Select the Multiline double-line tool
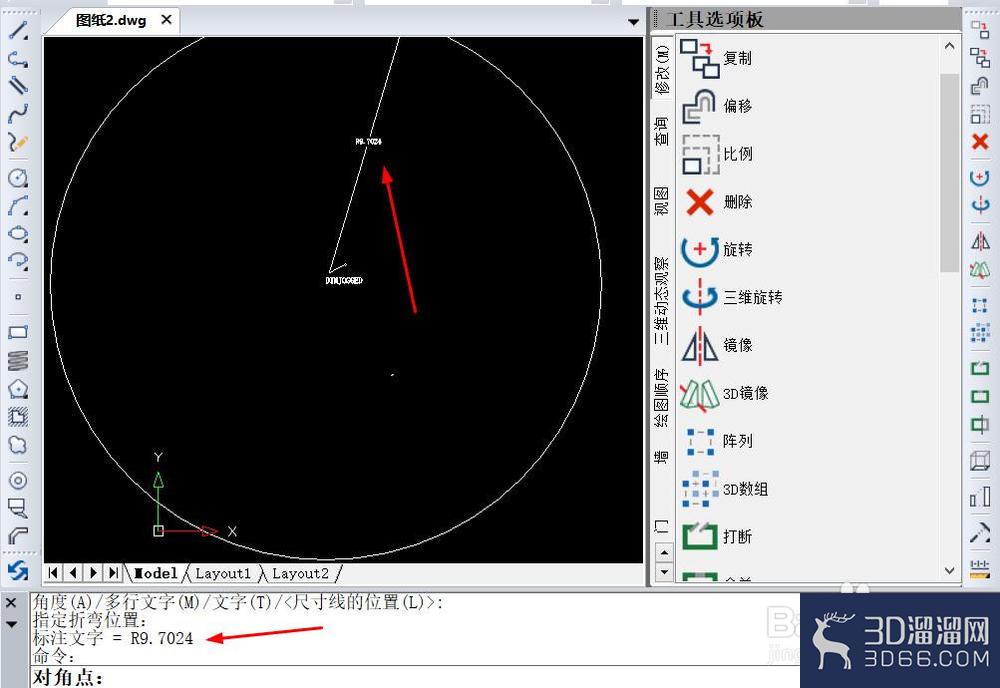The image size is (1000, 688). click(18, 85)
